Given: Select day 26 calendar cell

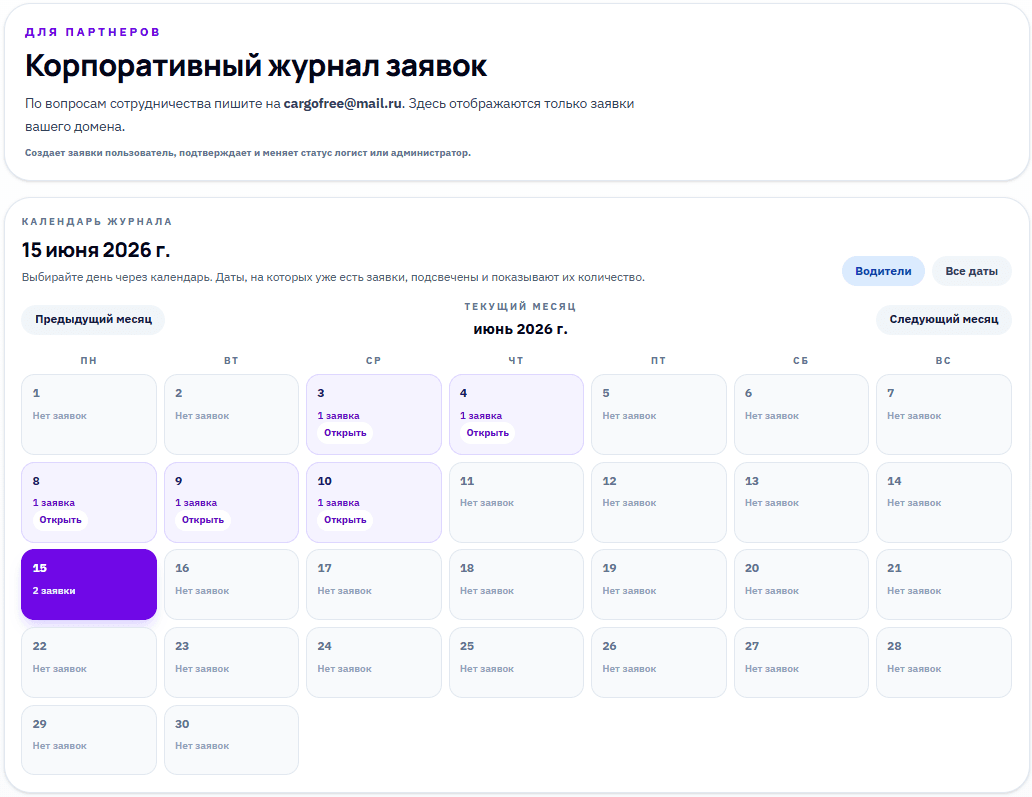Looking at the screenshot, I should 658,662.
